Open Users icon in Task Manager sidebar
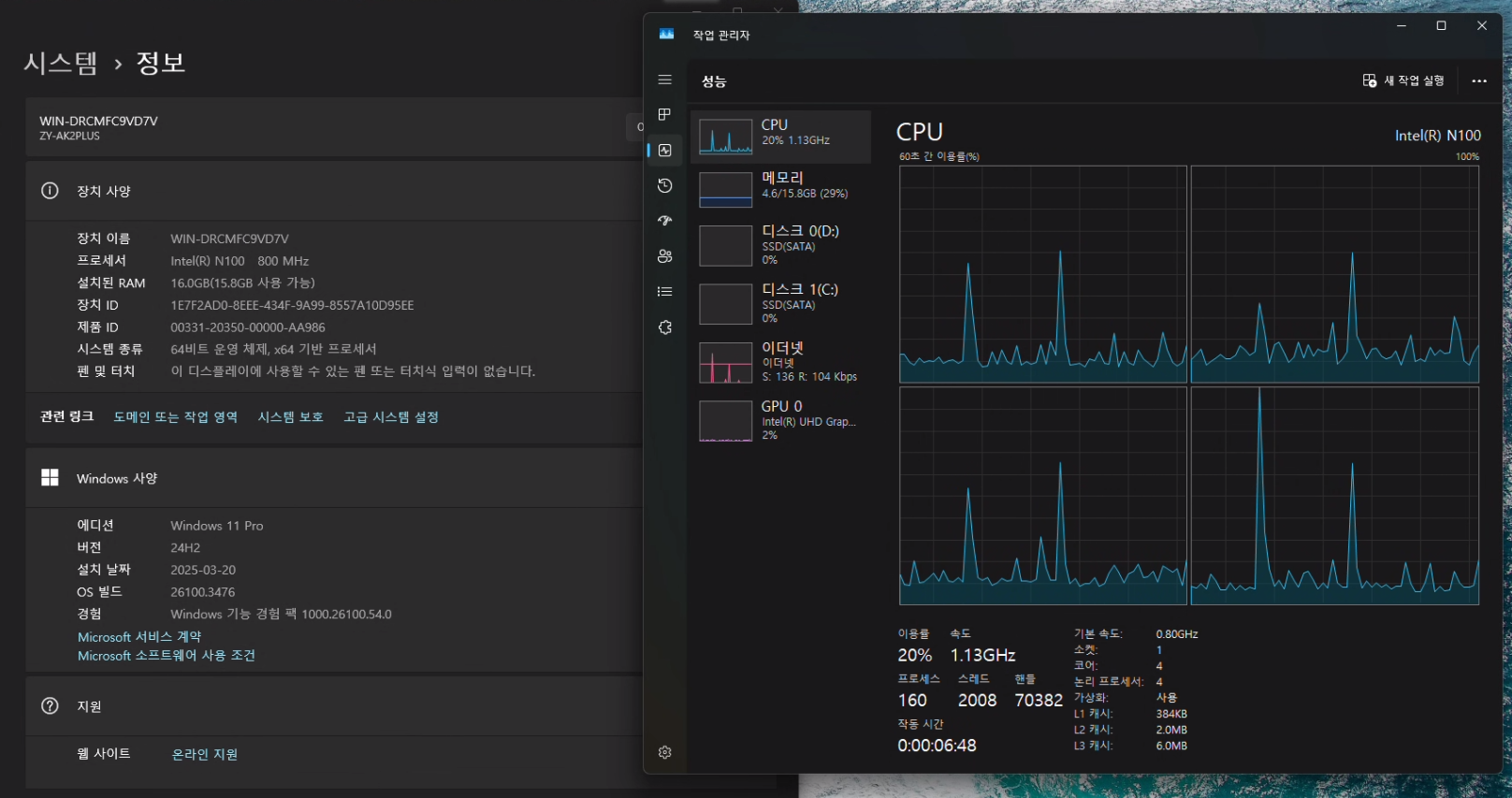This screenshot has width=1512, height=798. [x=665, y=256]
